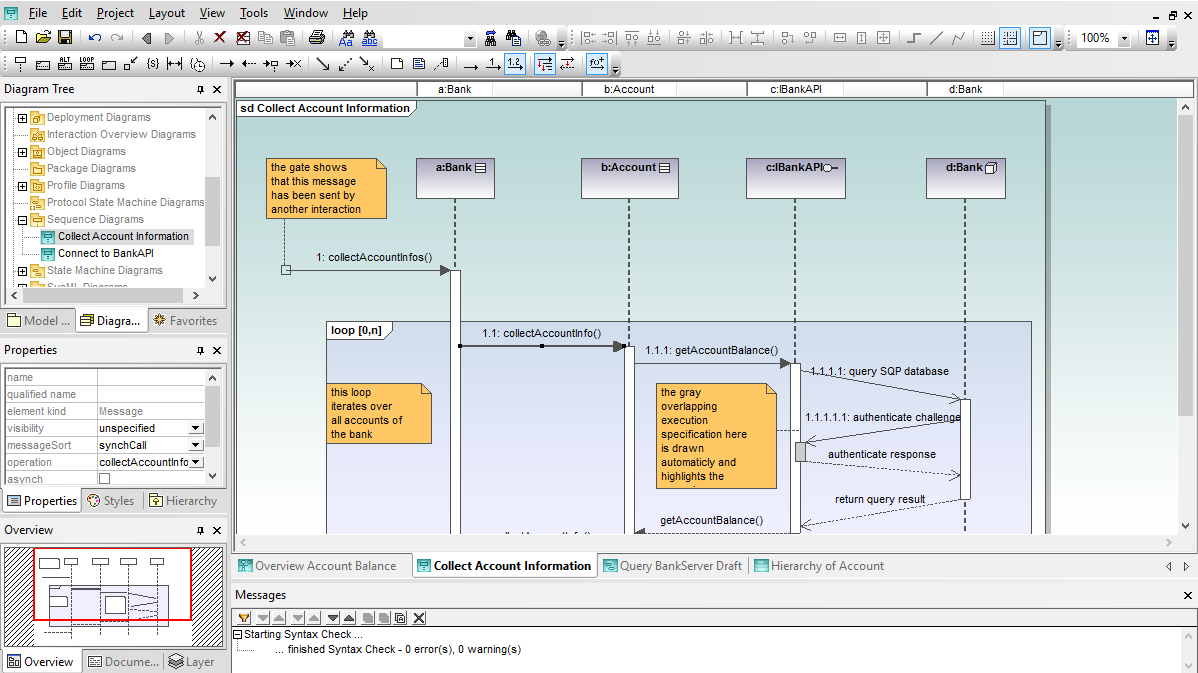
Task: Open the Project menu
Action: 115,13
